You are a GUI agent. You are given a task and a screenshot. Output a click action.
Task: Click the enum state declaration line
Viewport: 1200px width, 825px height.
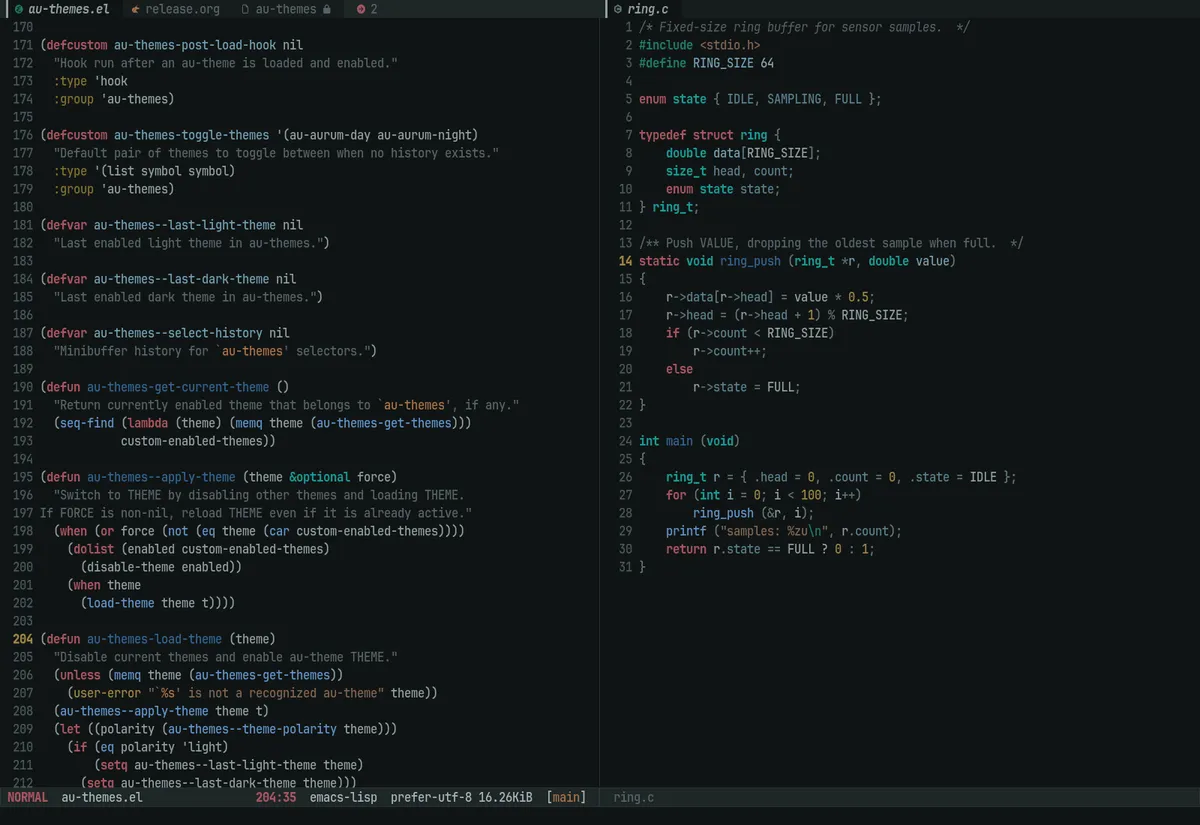760,99
